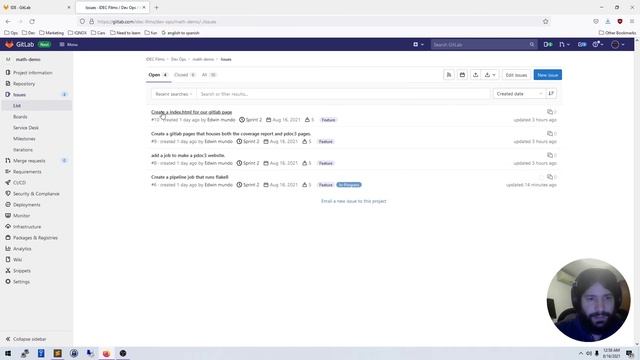The image size is (640, 360).
Task: Click Feature label on issue #10
Action: point(328,120)
